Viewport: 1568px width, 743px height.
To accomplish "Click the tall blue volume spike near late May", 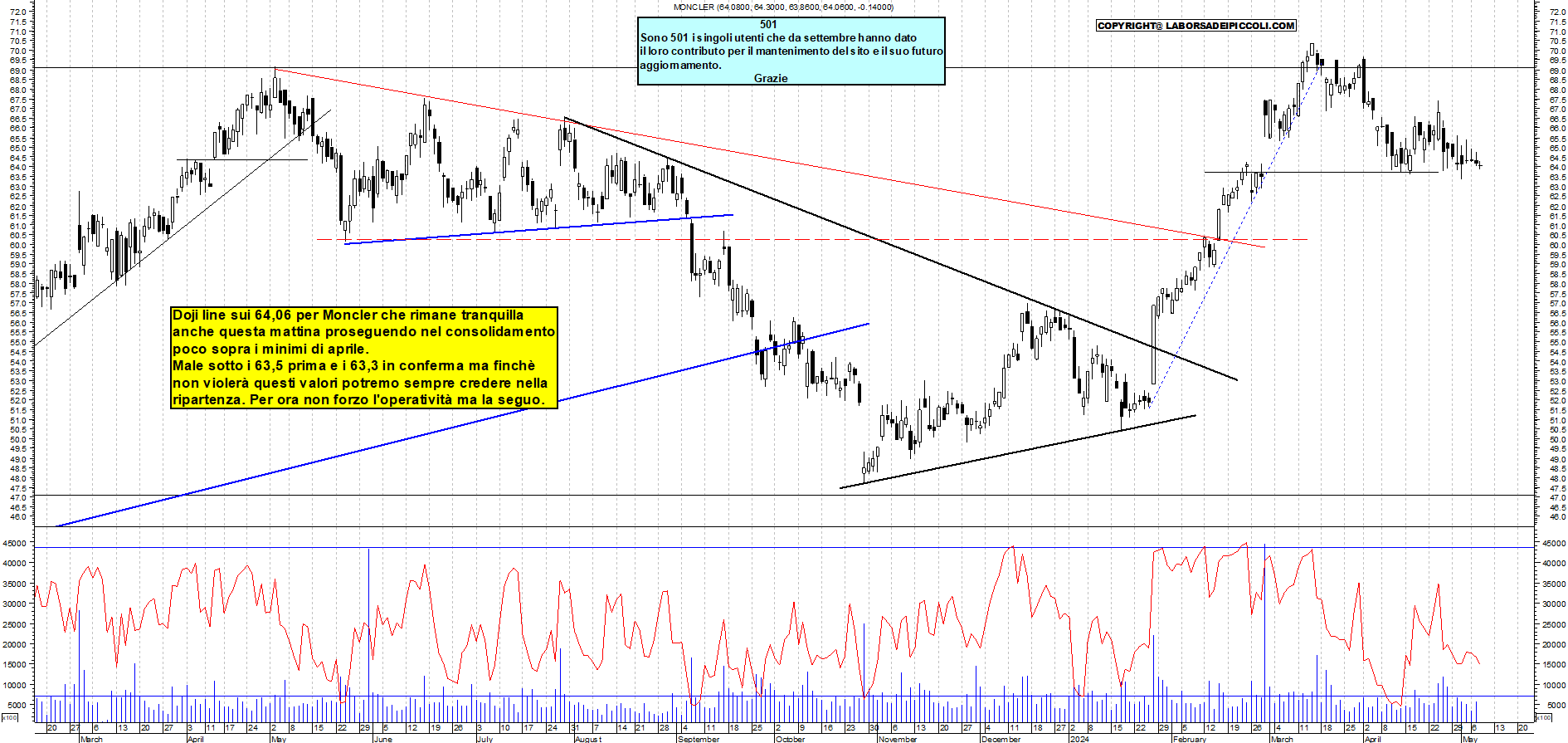I will (x=368, y=635).
